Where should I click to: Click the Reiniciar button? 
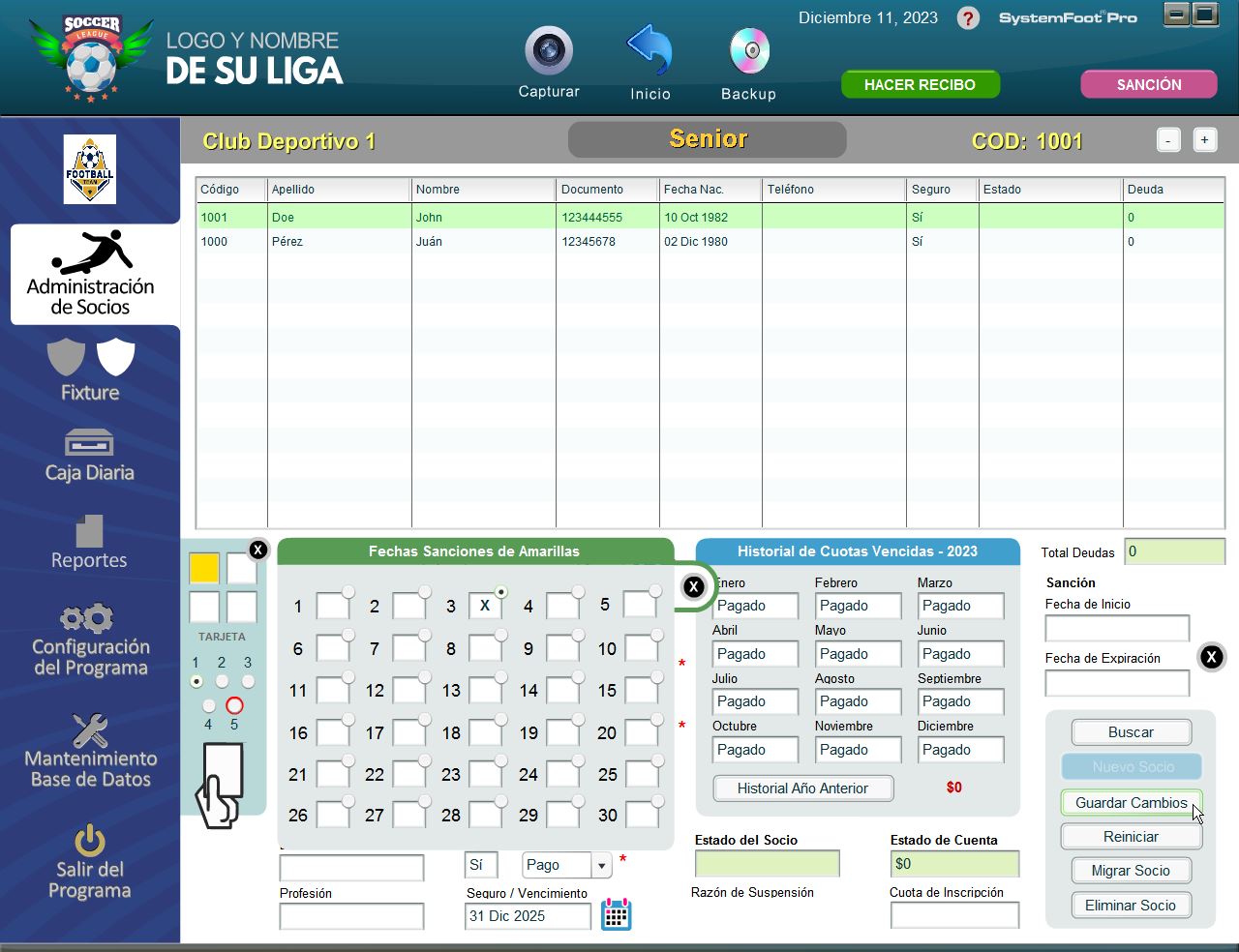point(1131,837)
